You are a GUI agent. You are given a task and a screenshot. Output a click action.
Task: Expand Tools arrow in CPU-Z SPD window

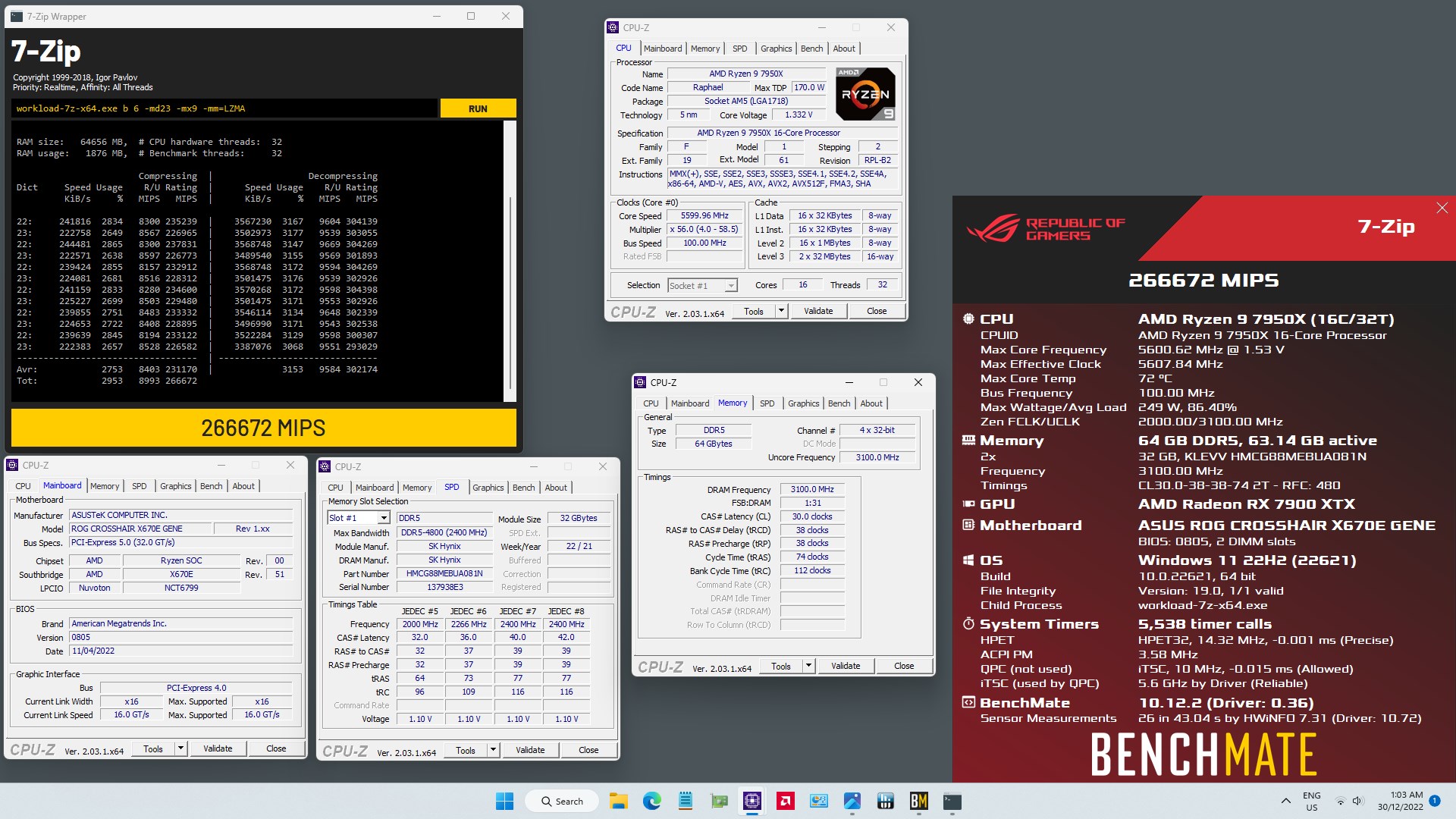[x=493, y=750]
